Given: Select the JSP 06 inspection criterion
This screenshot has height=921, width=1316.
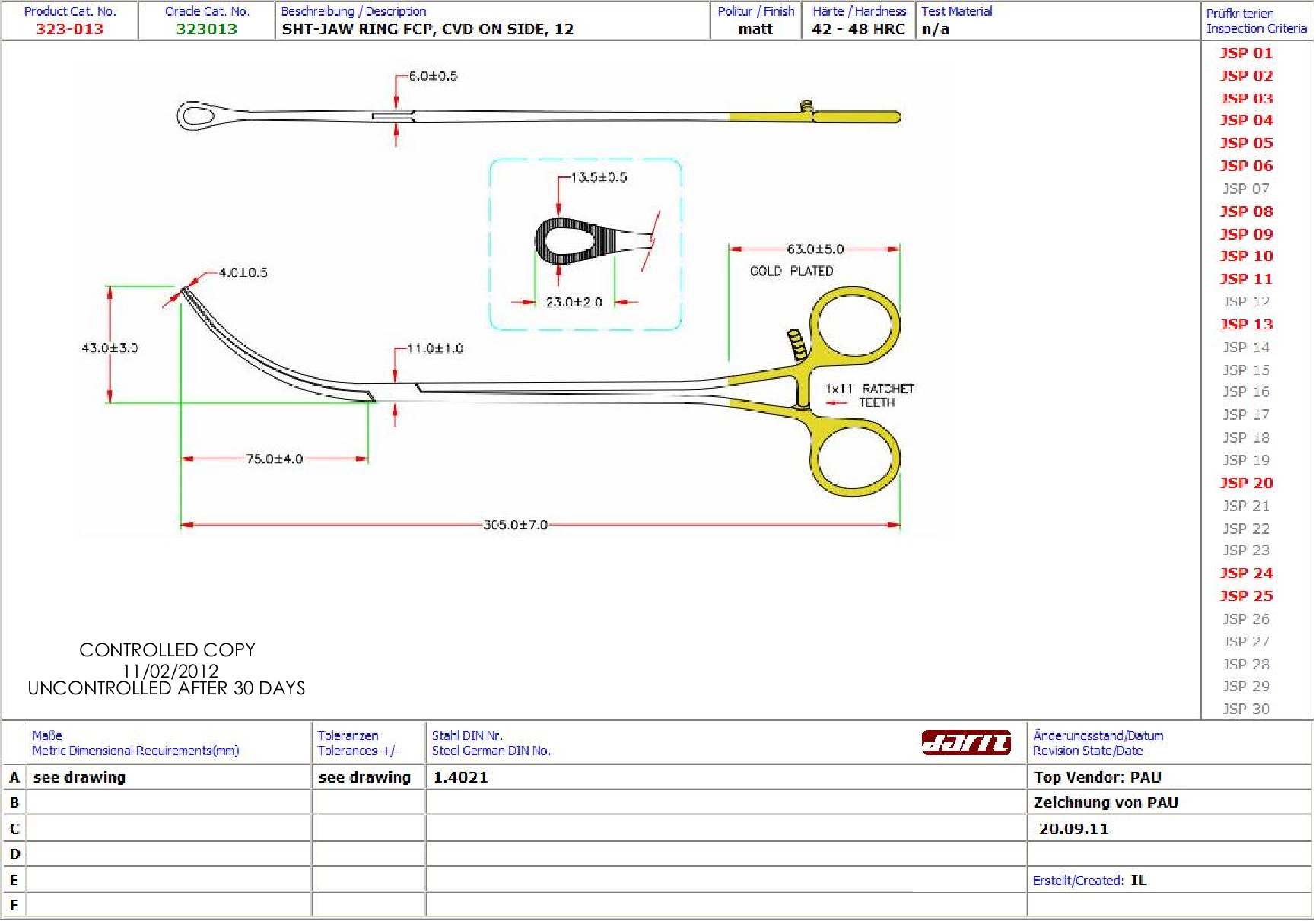Looking at the screenshot, I should pos(1246,166).
